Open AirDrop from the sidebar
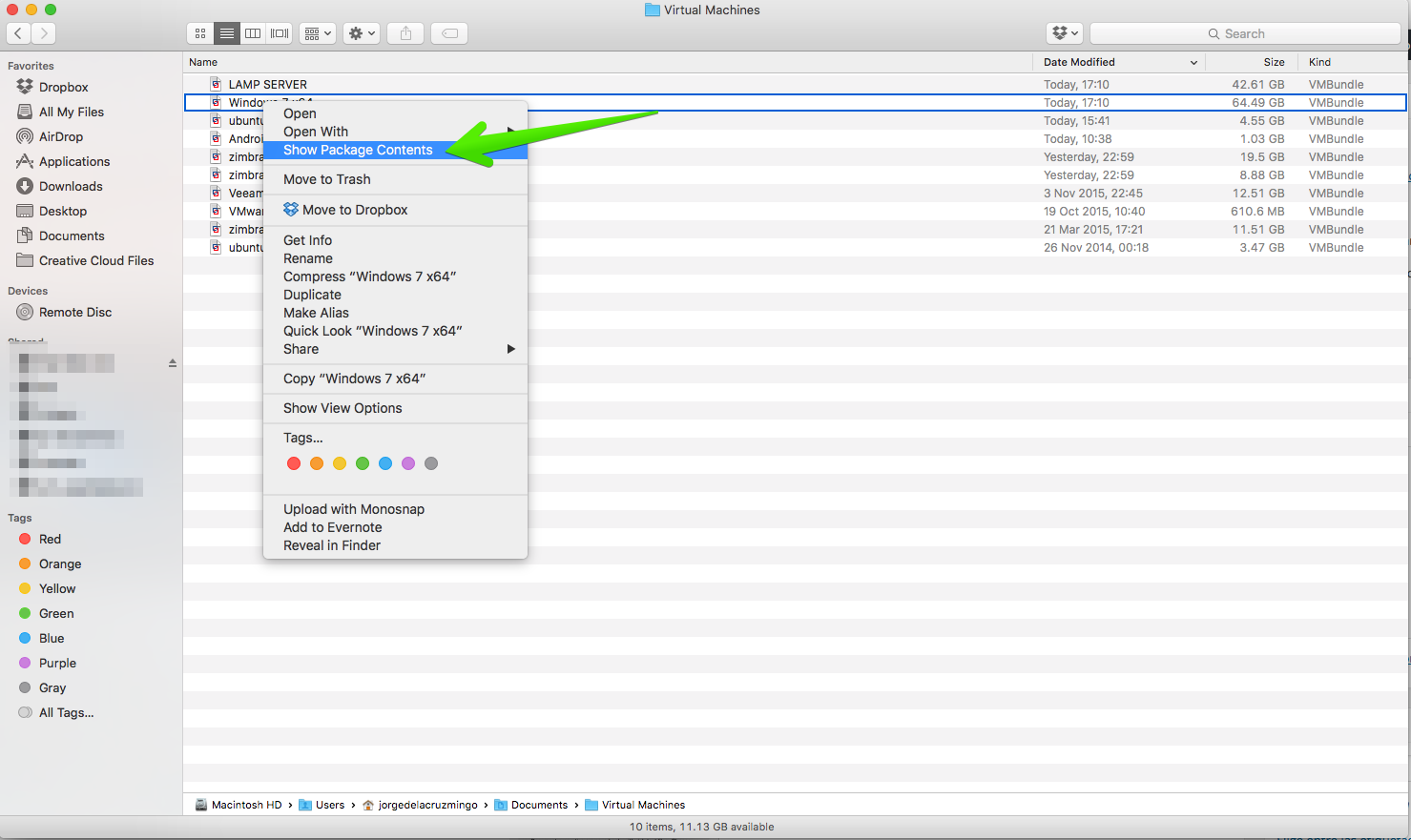 click(60, 136)
